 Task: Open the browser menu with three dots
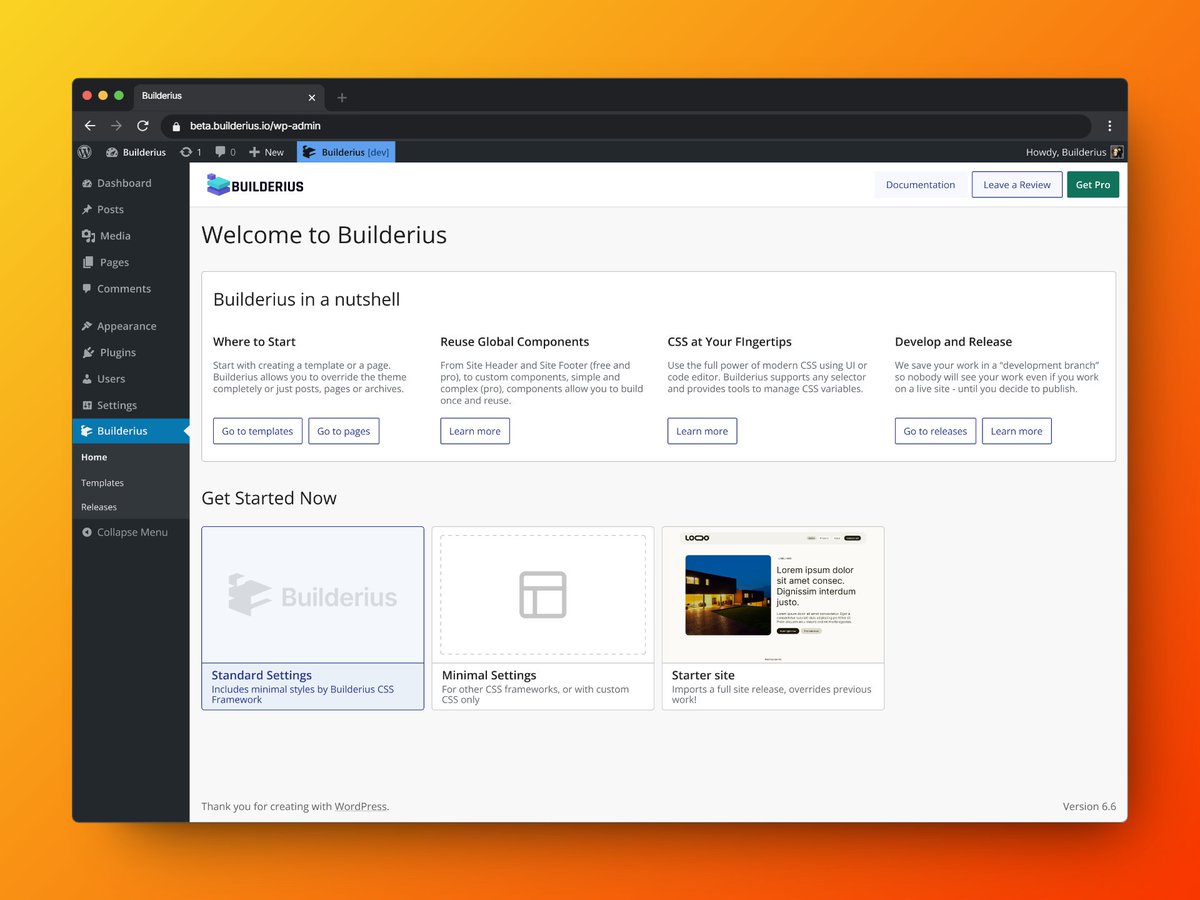coord(1110,125)
